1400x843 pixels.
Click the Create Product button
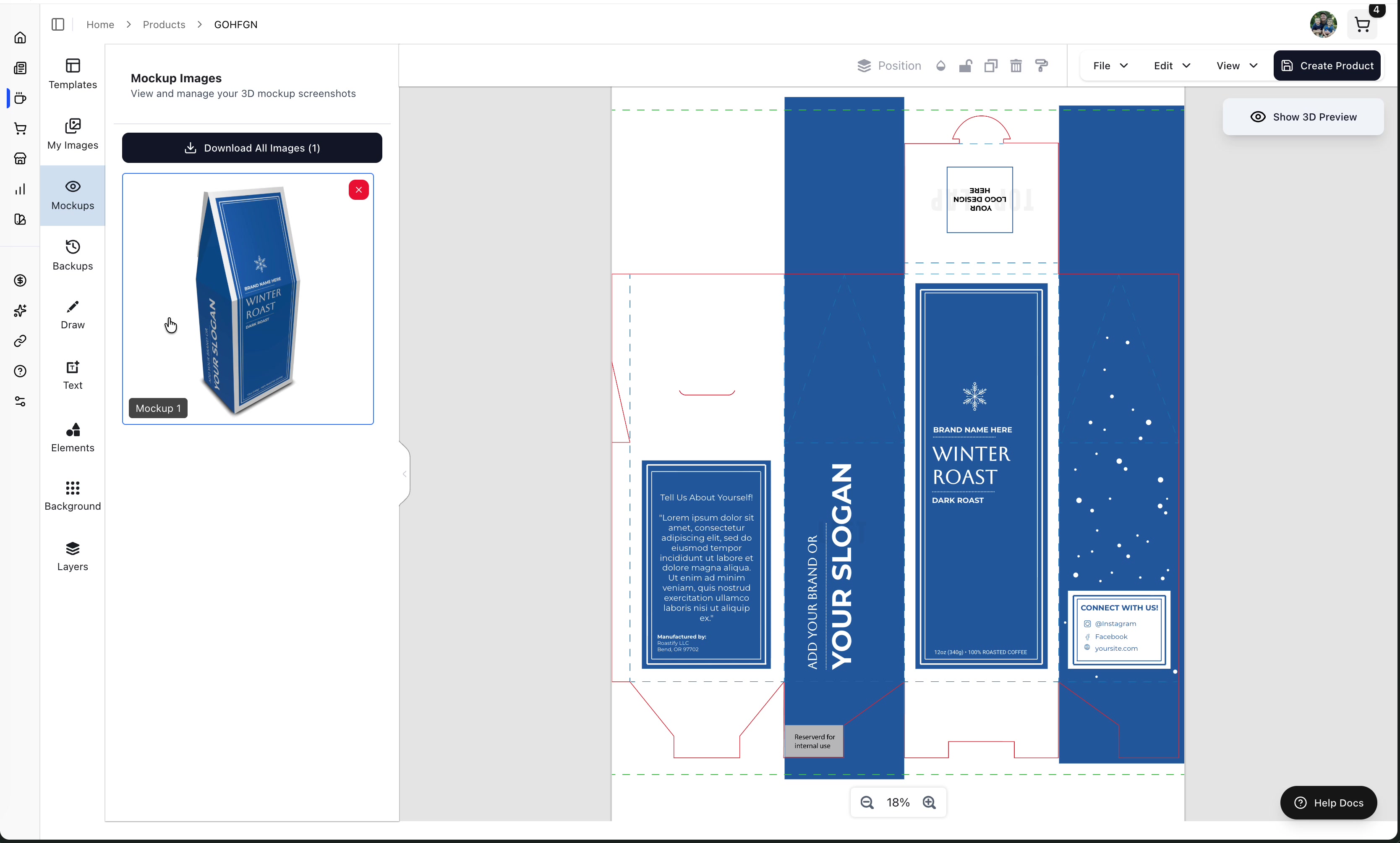click(x=1327, y=66)
